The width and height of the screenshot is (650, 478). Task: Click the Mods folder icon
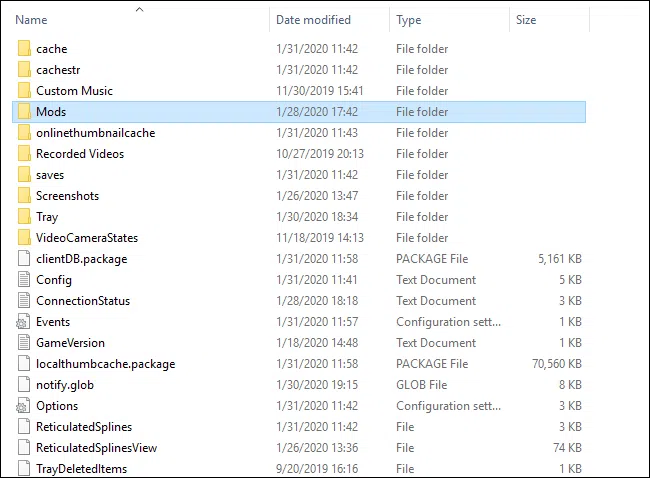(24, 112)
